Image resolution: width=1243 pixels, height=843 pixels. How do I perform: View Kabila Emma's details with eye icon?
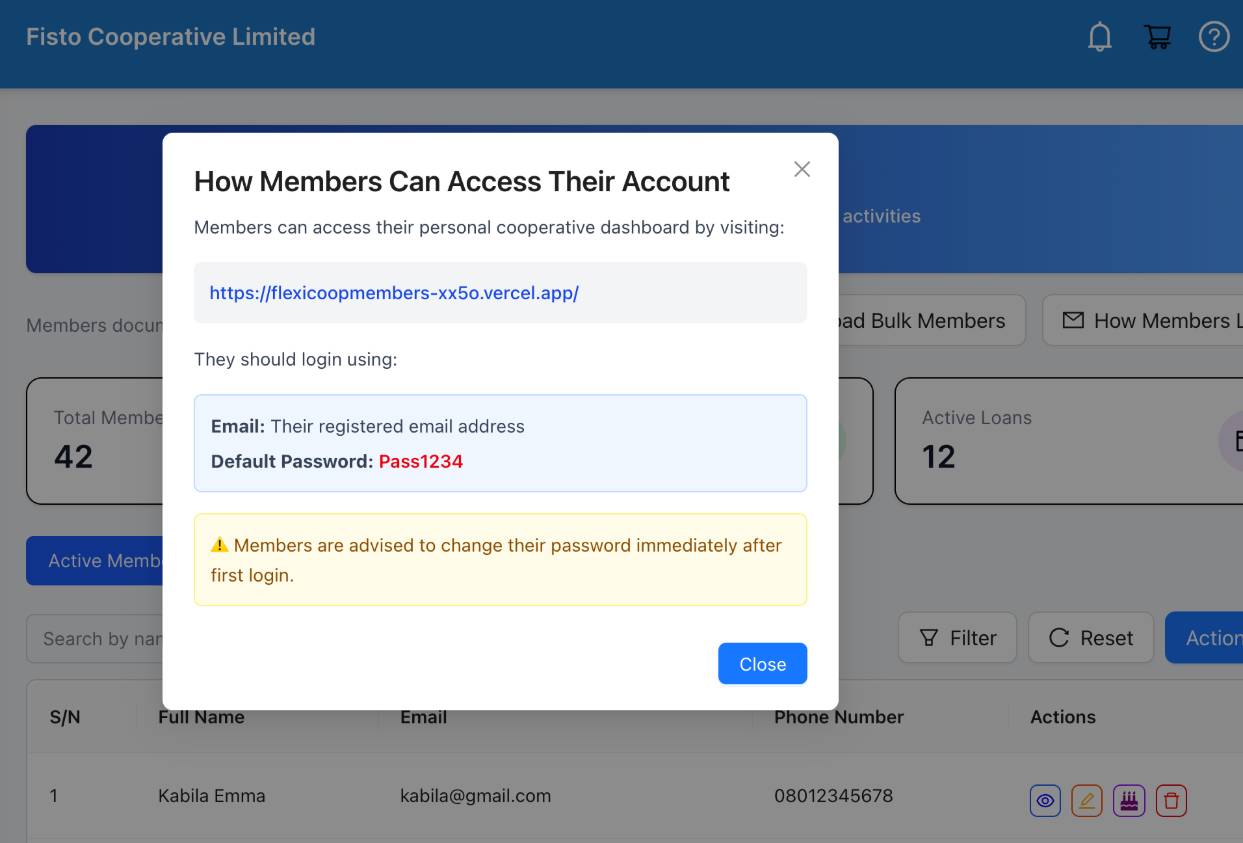pos(1045,801)
